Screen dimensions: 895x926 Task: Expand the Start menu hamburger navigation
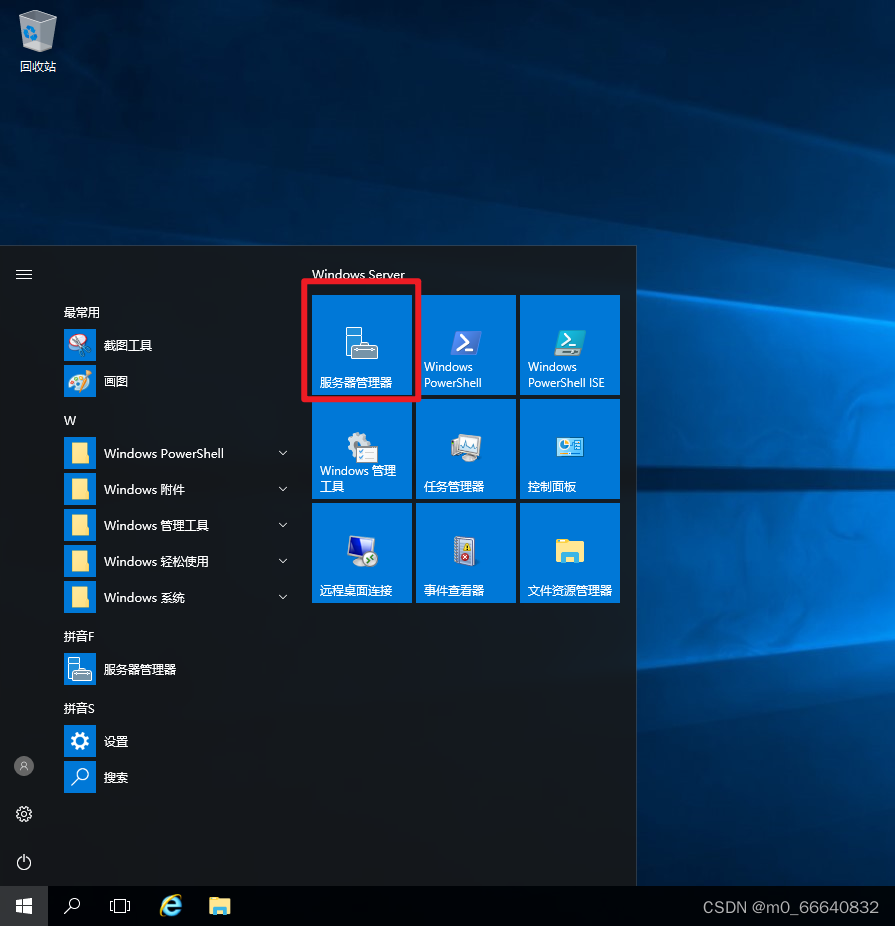coord(24,275)
